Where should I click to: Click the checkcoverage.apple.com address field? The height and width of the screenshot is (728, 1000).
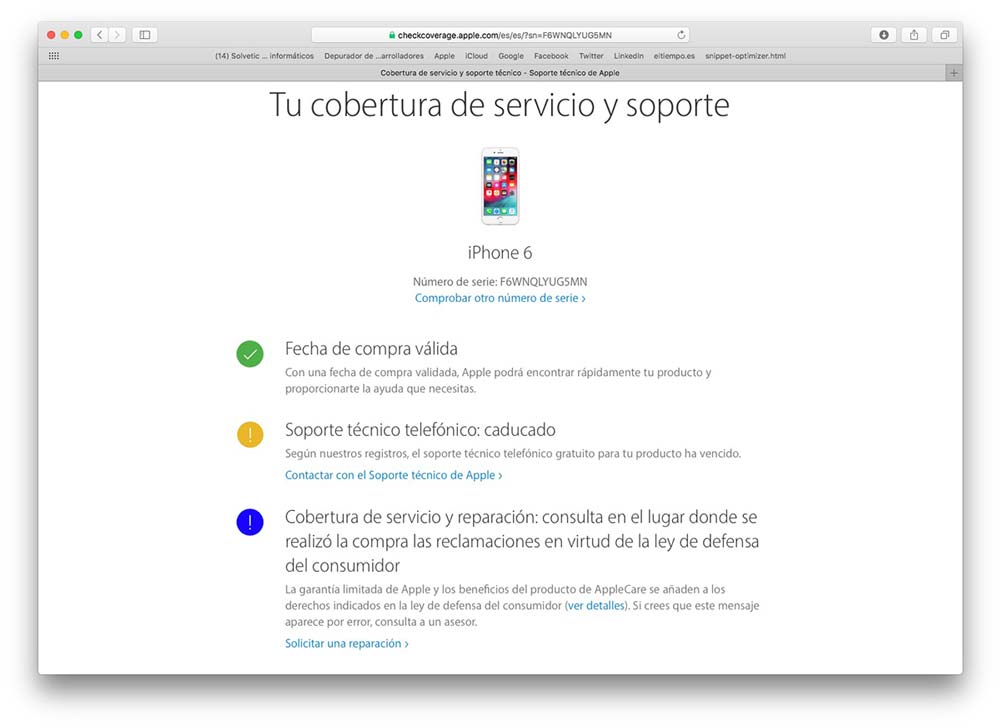[500, 35]
